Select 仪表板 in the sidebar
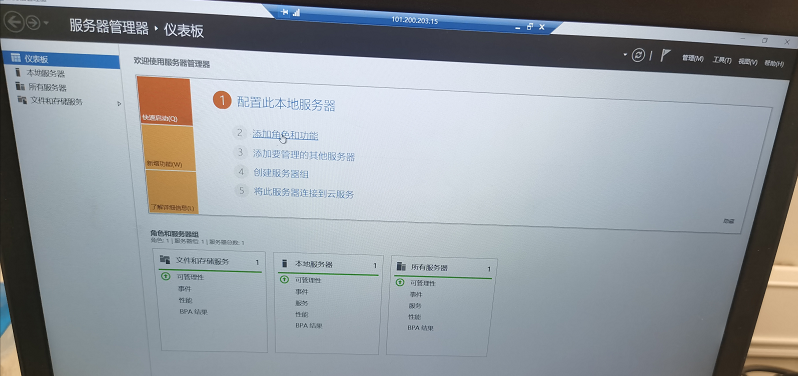The height and width of the screenshot is (376, 798). click(61, 60)
